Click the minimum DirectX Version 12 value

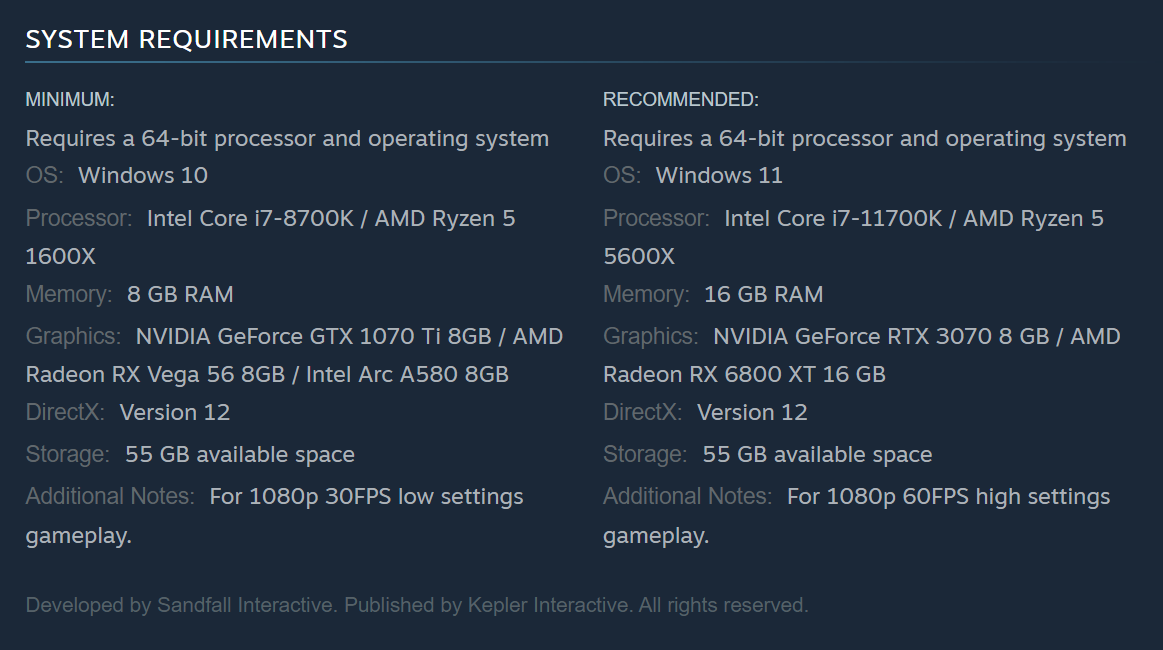175,412
